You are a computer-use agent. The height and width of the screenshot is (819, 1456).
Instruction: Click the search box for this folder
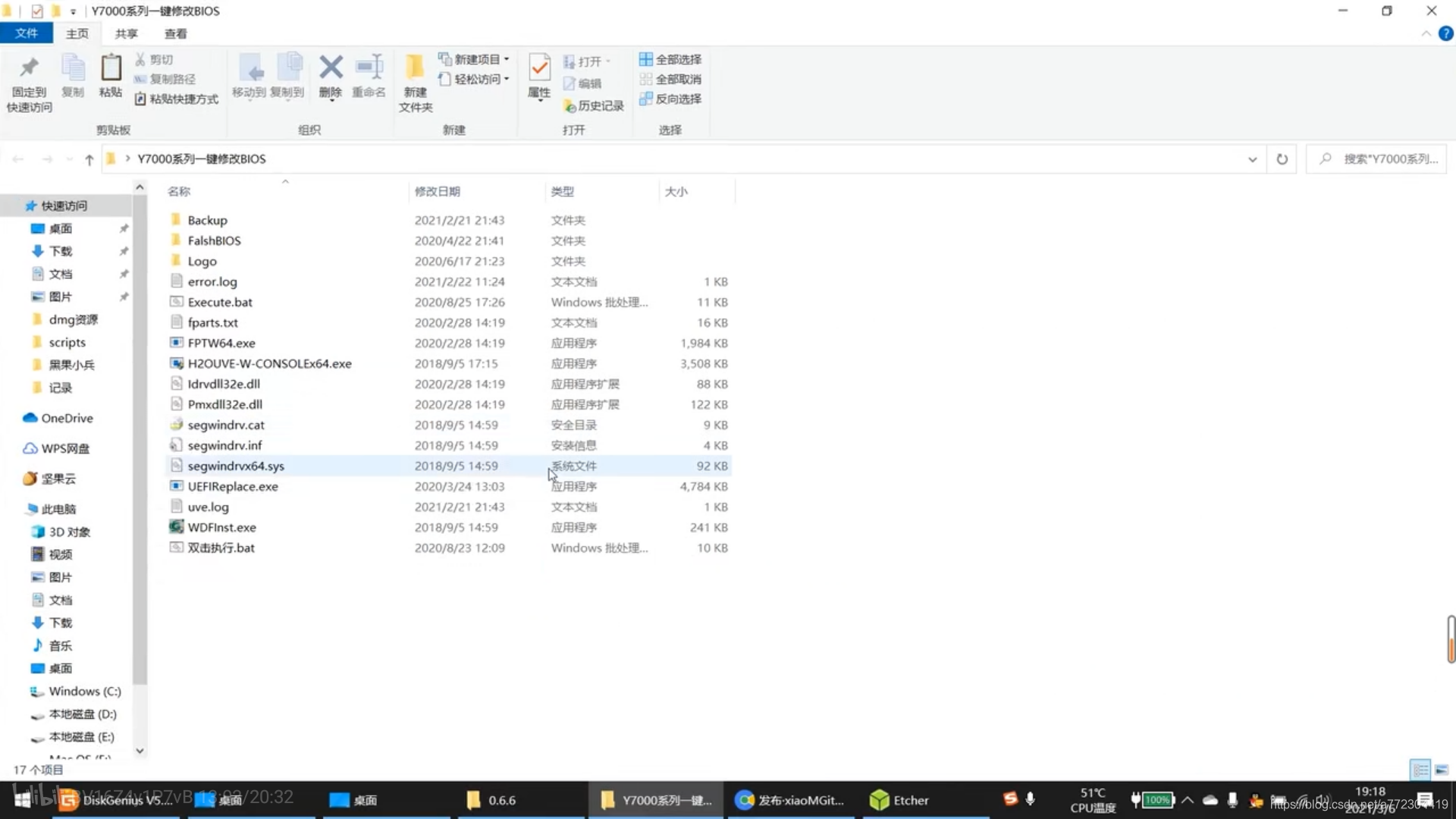tap(1376, 159)
